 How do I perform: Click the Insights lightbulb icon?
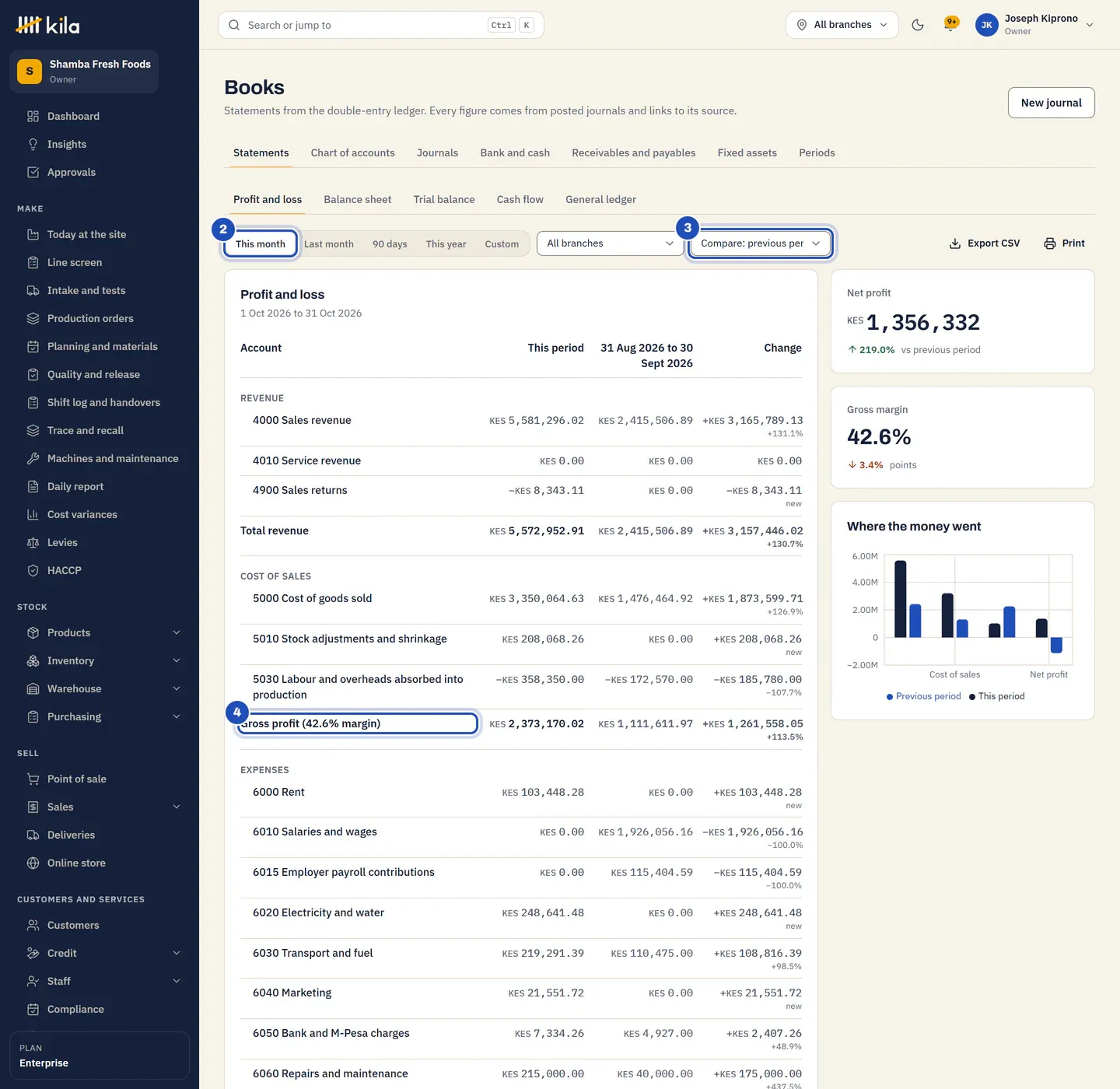coord(33,144)
